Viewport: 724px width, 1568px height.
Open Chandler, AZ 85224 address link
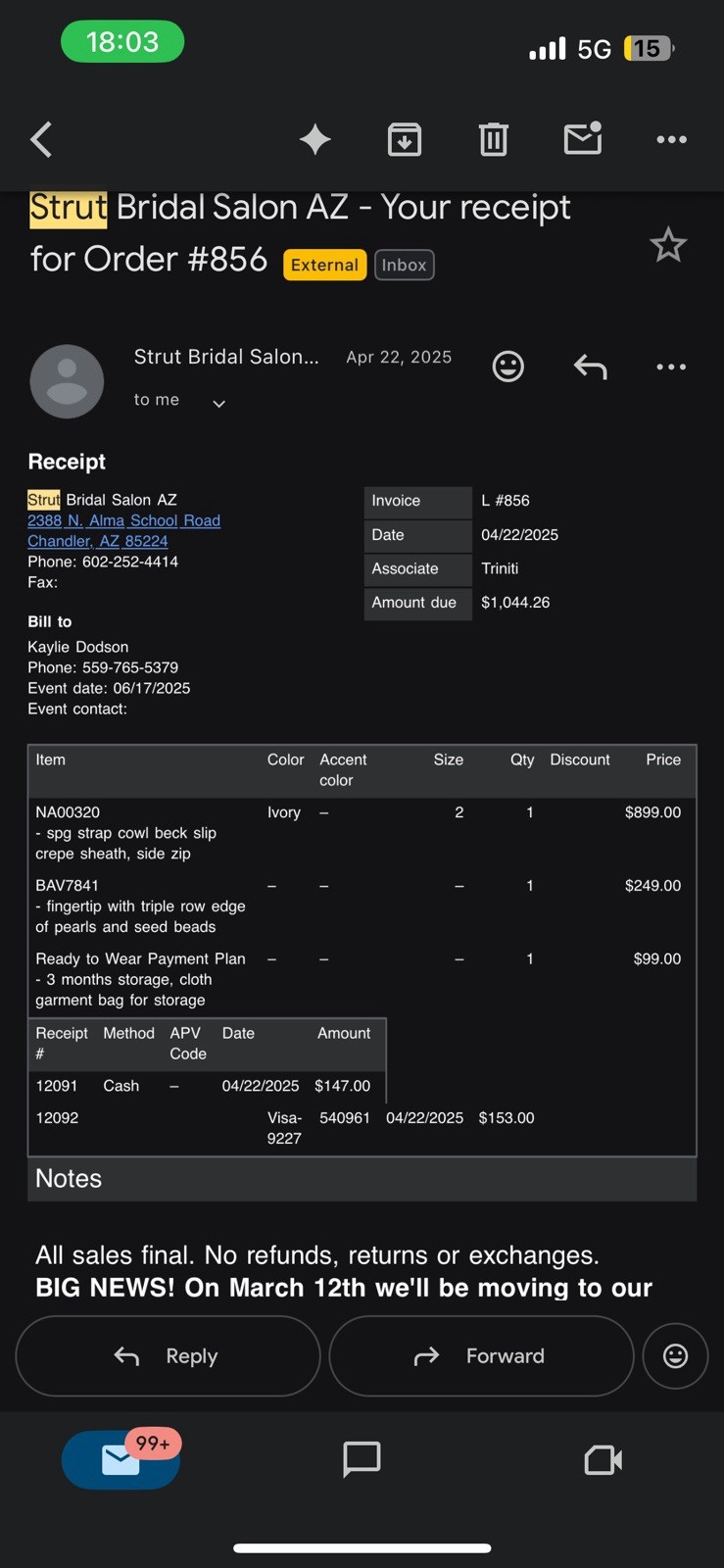pyautogui.click(x=98, y=541)
